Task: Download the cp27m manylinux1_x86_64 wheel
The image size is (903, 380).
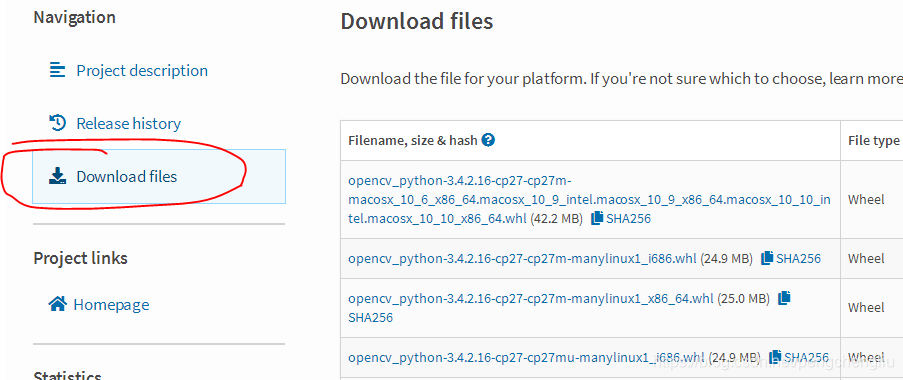Action: pyautogui.click(x=530, y=299)
